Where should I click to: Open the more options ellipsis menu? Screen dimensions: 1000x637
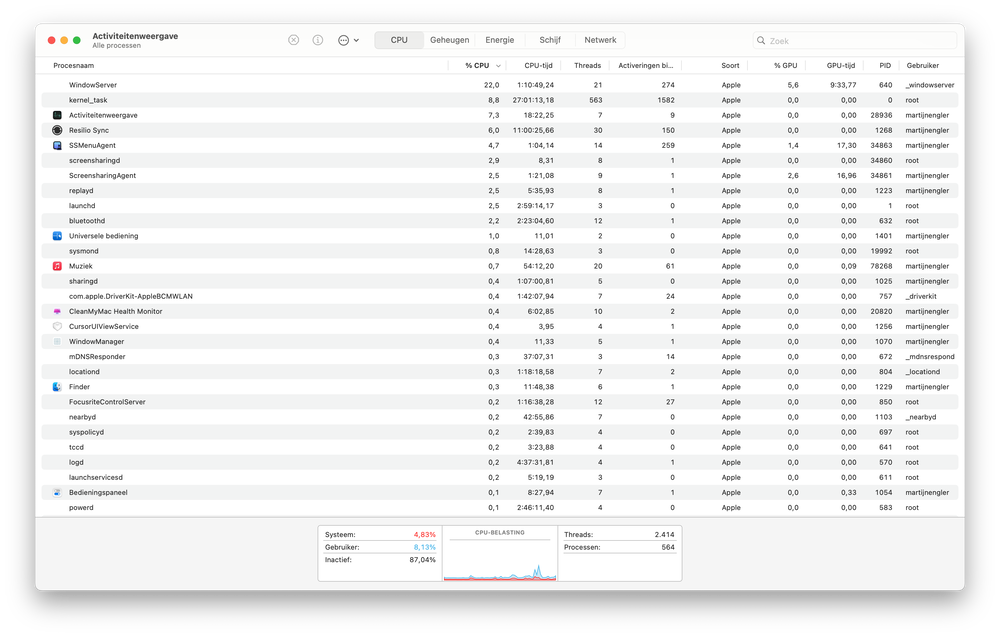click(x=348, y=40)
